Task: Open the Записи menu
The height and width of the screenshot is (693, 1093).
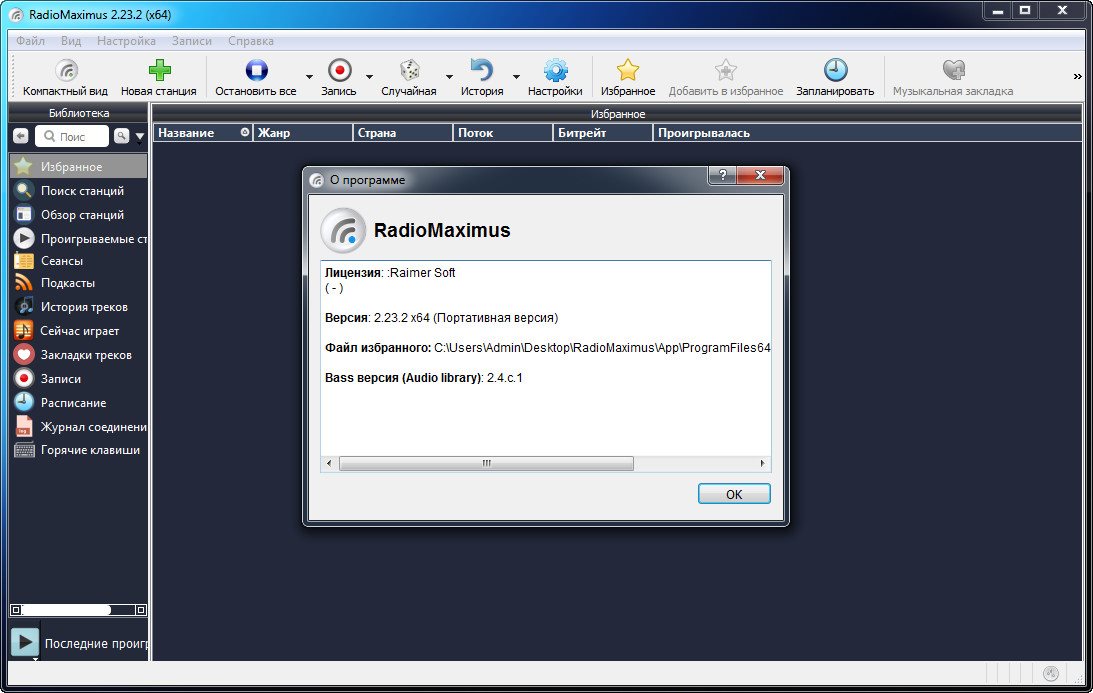Action: point(192,40)
